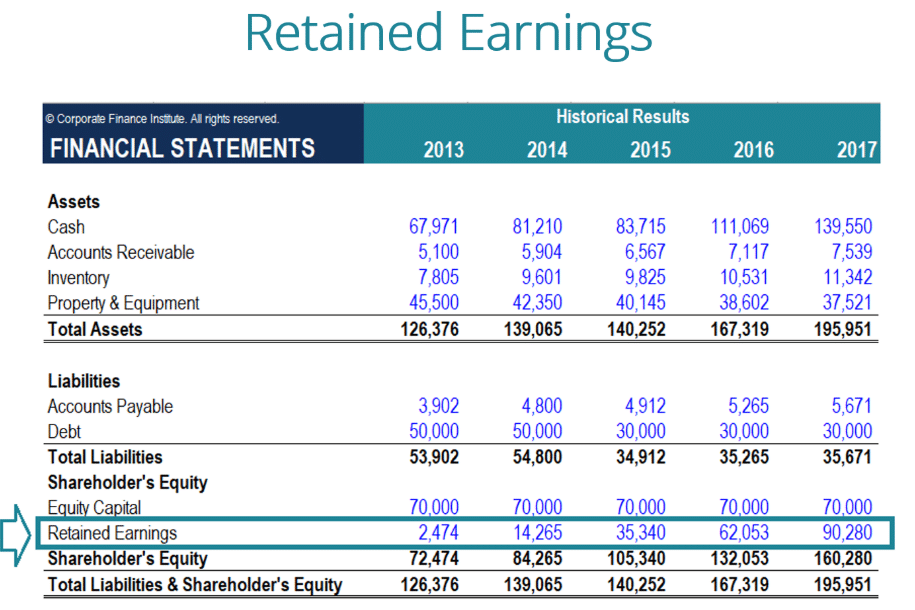Click the "Equity Capital" row label
Viewport: 915px width, 610px height.
[x=94, y=508]
